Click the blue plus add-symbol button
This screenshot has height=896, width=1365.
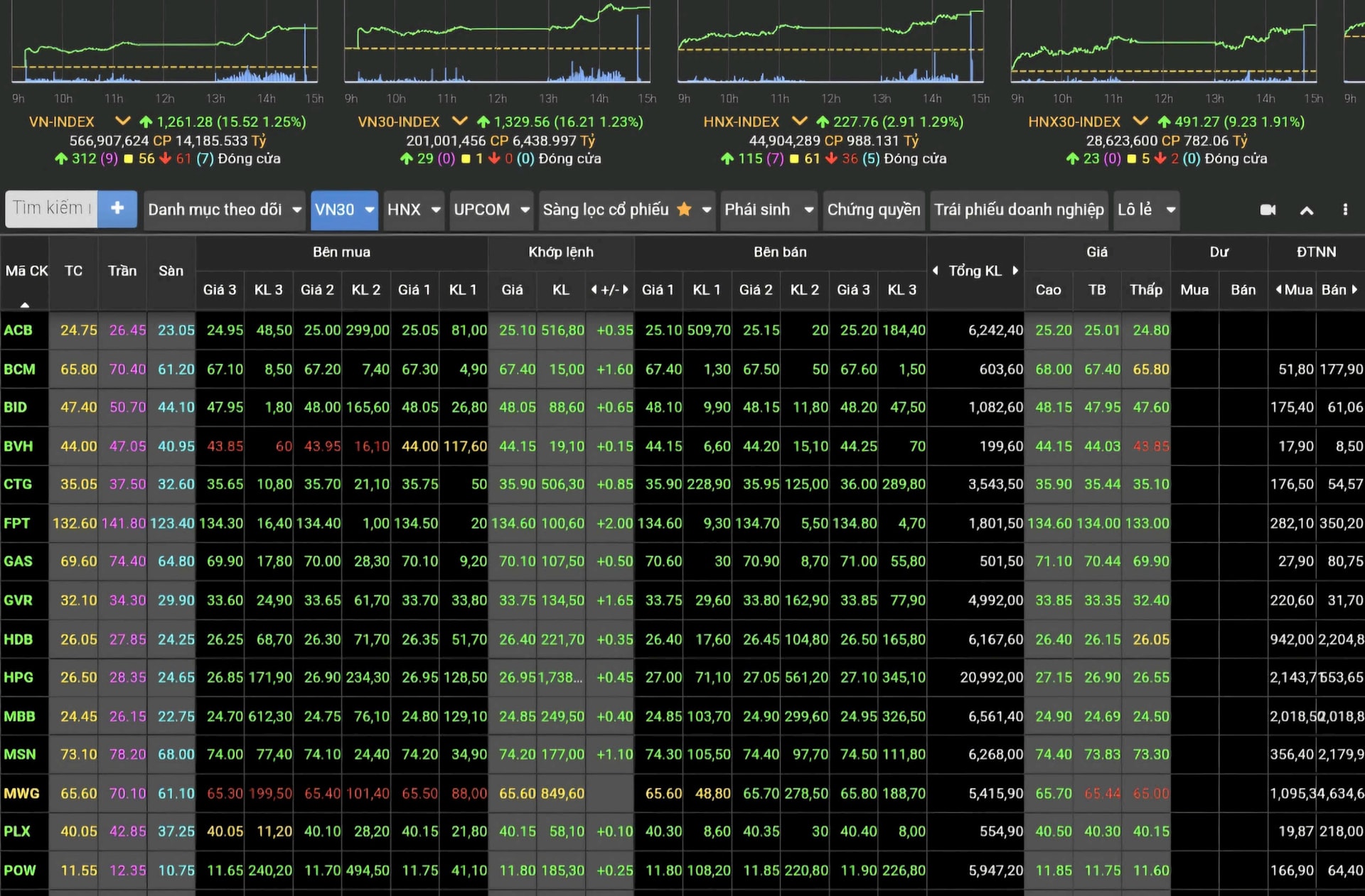(x=117, y=209)
